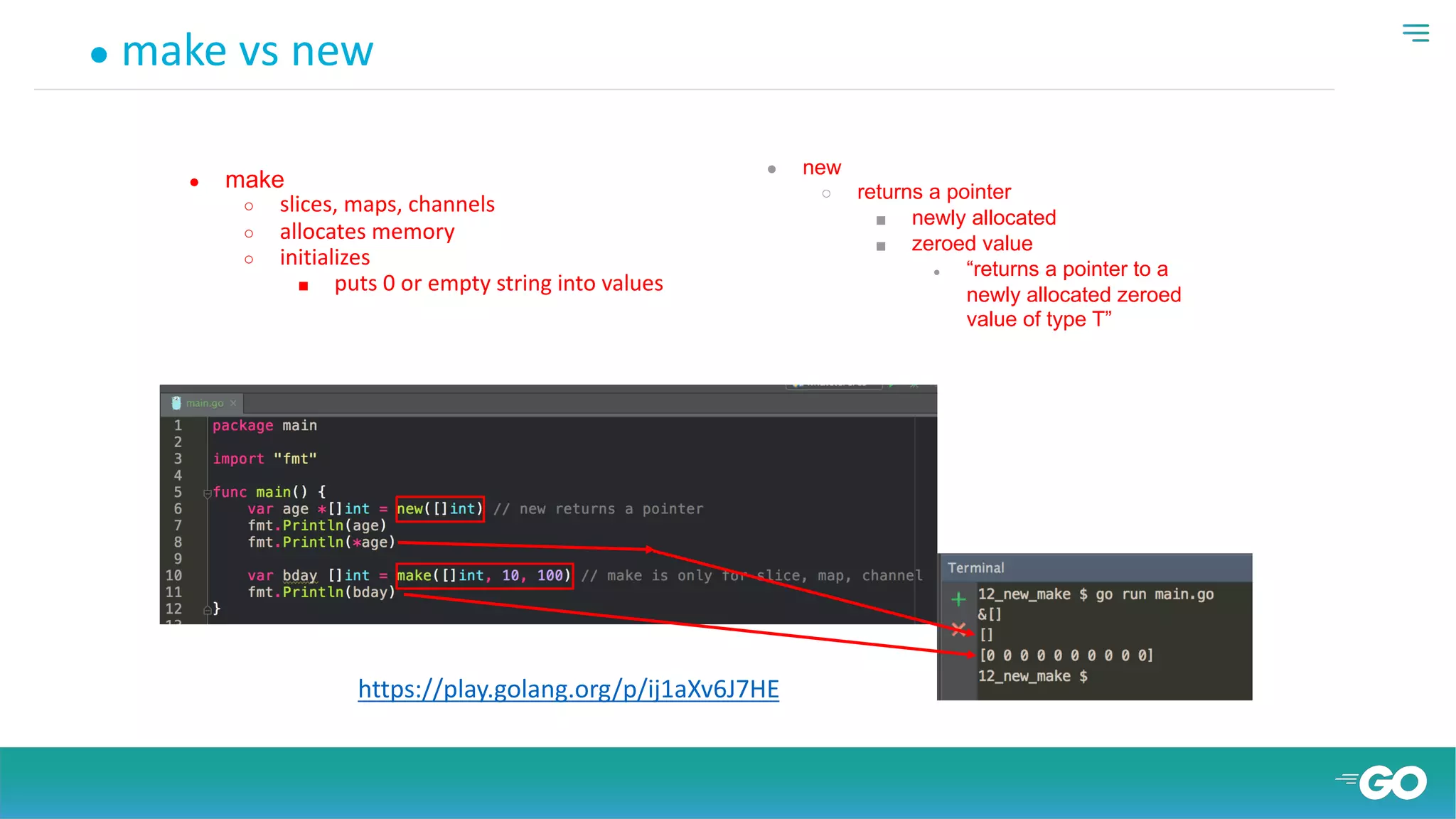The width and height of the screenshot is (1456, 819).
Task: Click the 'slices, maps, channels' bullet
Action: click(387, 205)
